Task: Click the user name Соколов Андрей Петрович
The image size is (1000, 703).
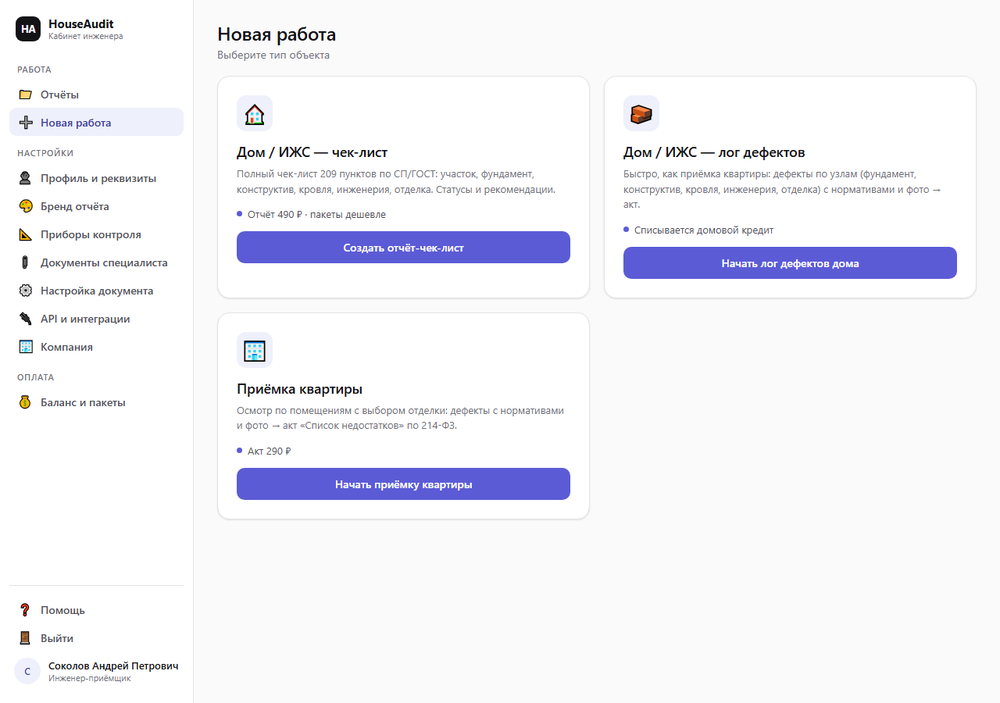Action: 114,666
